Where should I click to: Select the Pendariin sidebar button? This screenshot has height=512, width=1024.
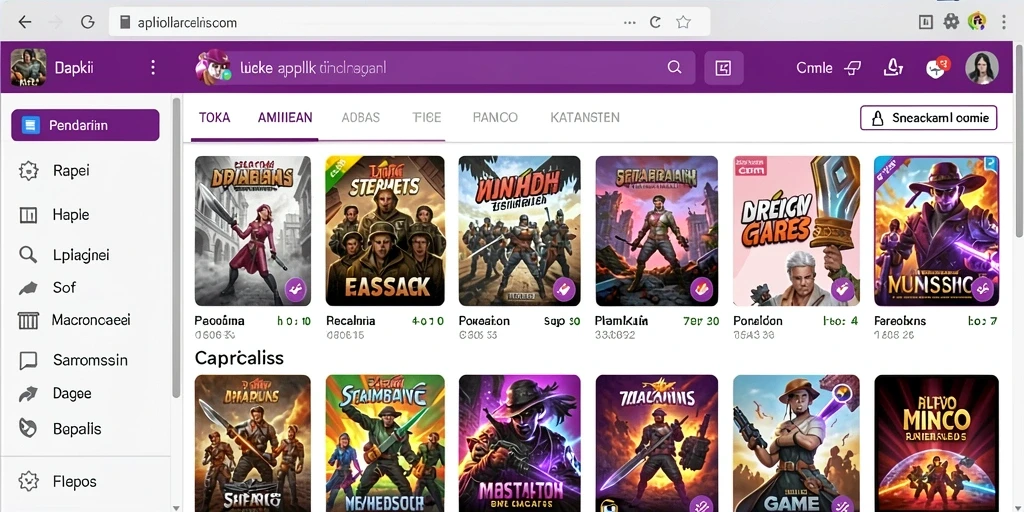[86, 125]
